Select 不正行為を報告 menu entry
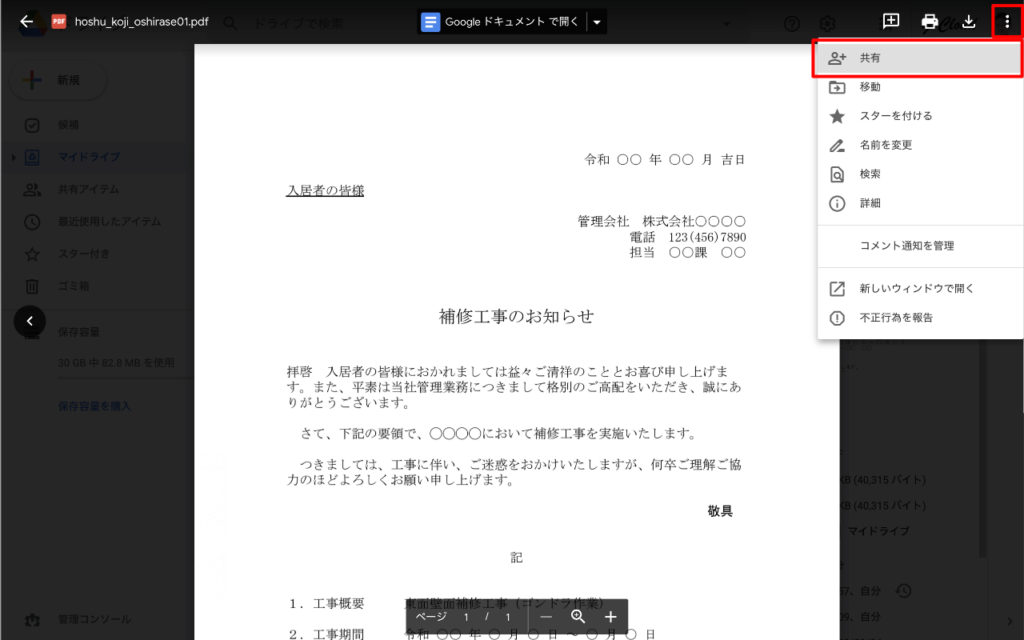This screenshot has width=1024, height=640. click(918, 318)
